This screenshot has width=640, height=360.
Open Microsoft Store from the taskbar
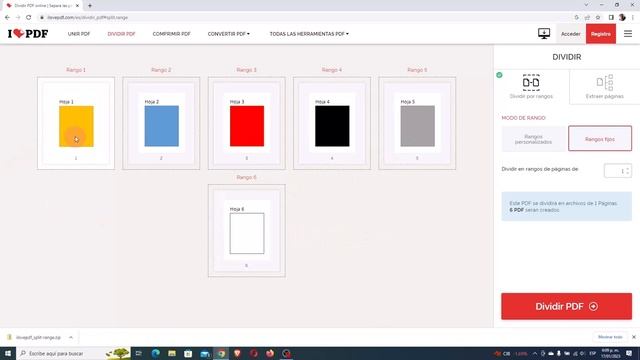pos(188,353)
